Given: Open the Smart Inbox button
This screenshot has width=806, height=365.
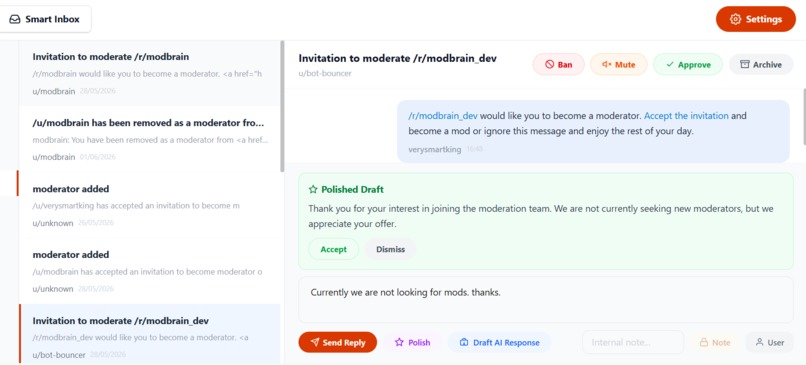Looking at the screenshot, I should [x=45, y=19].
